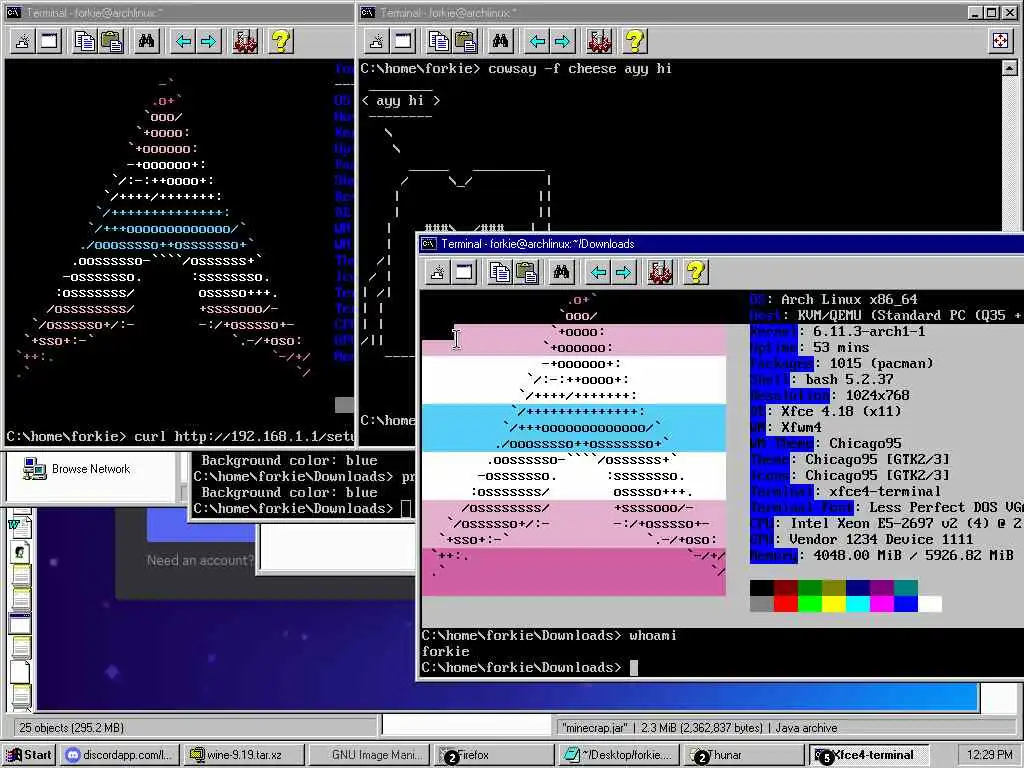Screen dimensions: 1024x768
Task: Go to next tab in left neofetch terminal
Action: (x=208, y=41)
